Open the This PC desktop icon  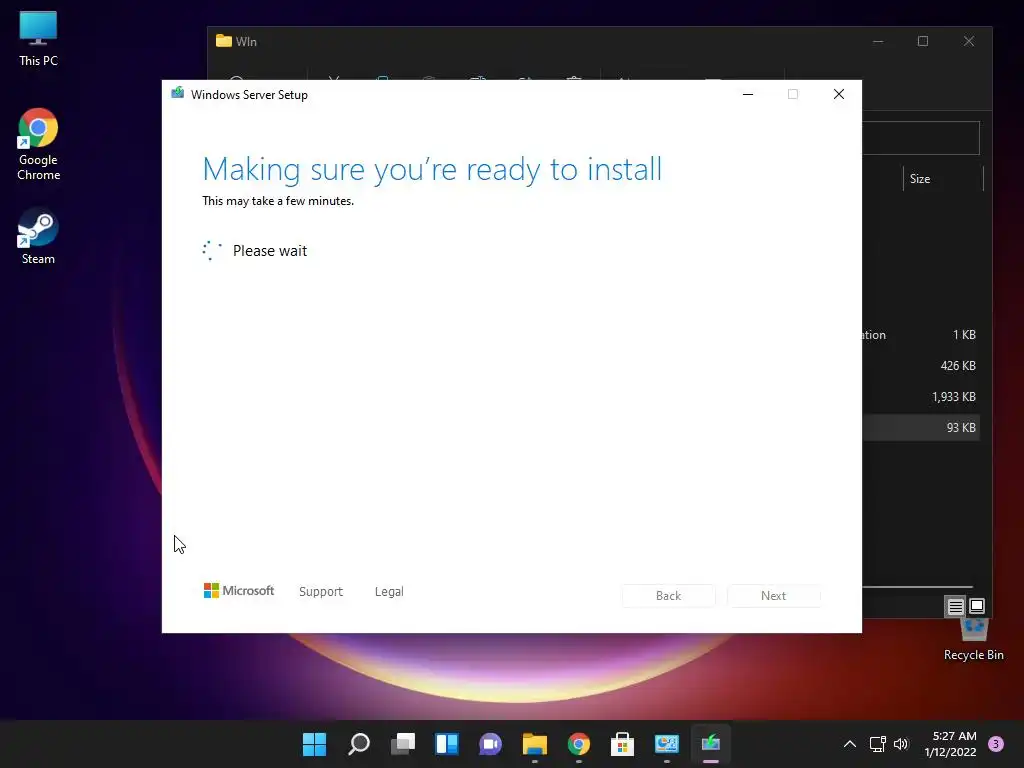pyautogui.click(x=38, y=39)
